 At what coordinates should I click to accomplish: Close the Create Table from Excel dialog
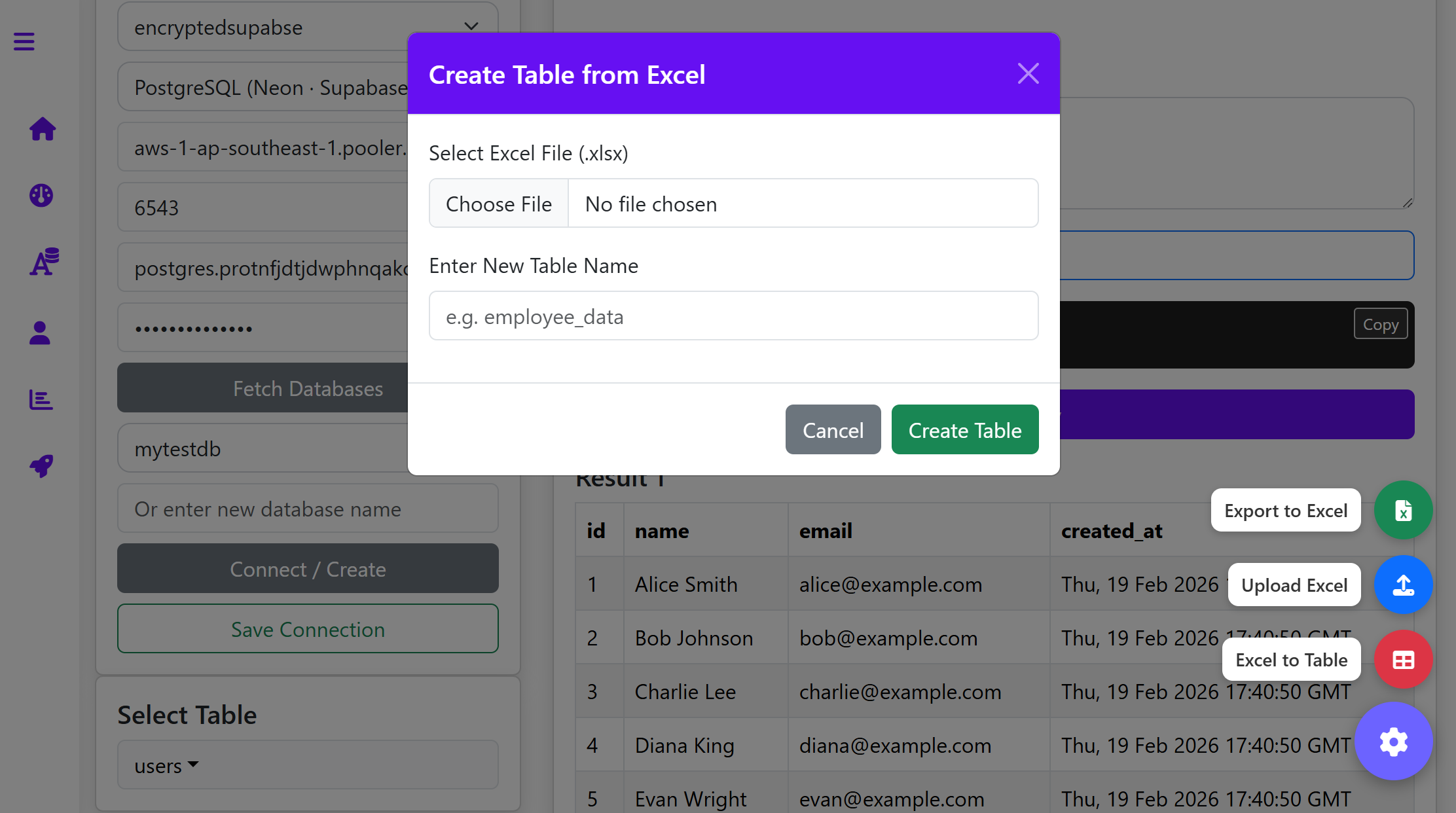[x=1028, y=73]
